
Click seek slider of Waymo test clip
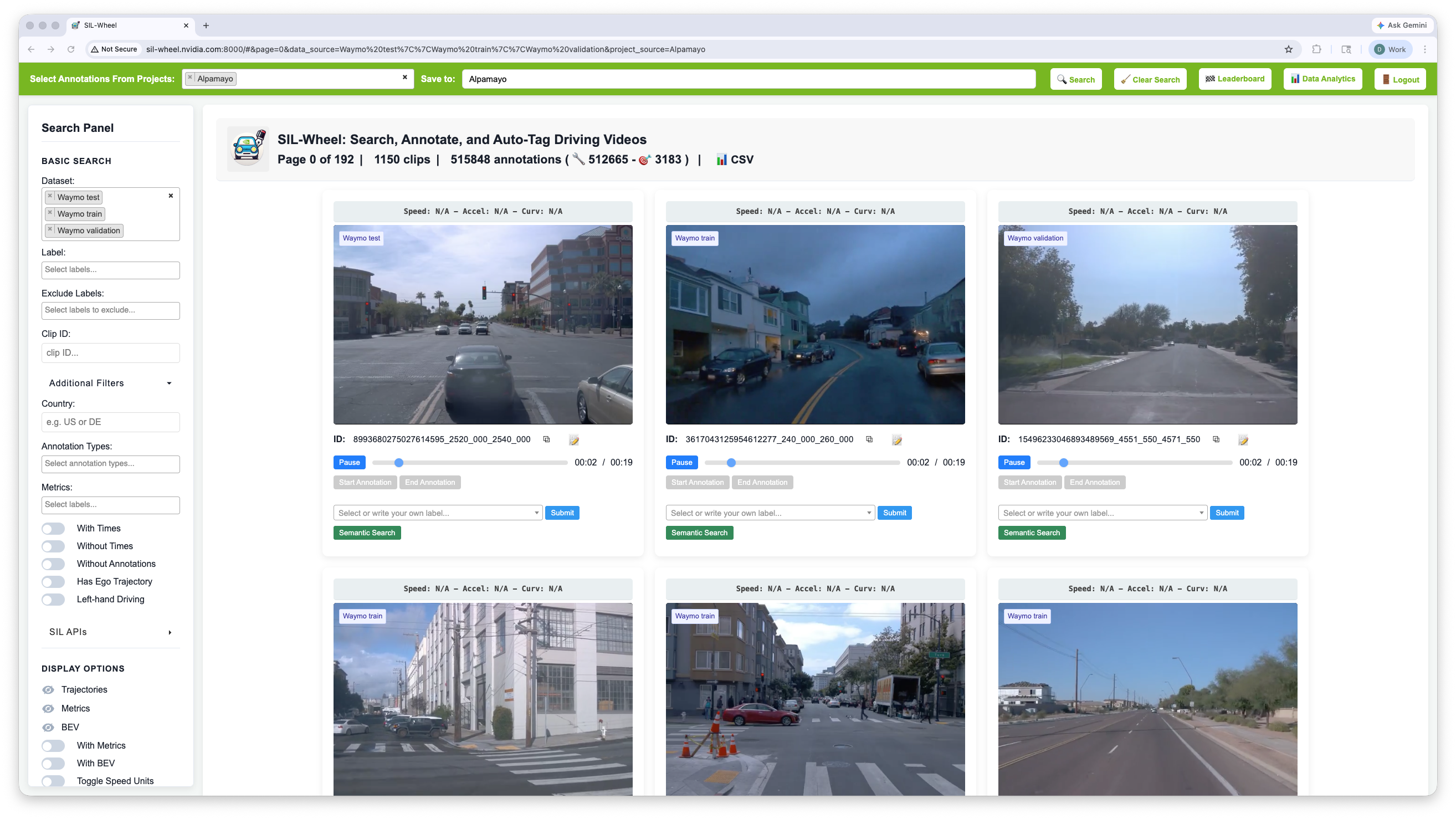470,462
